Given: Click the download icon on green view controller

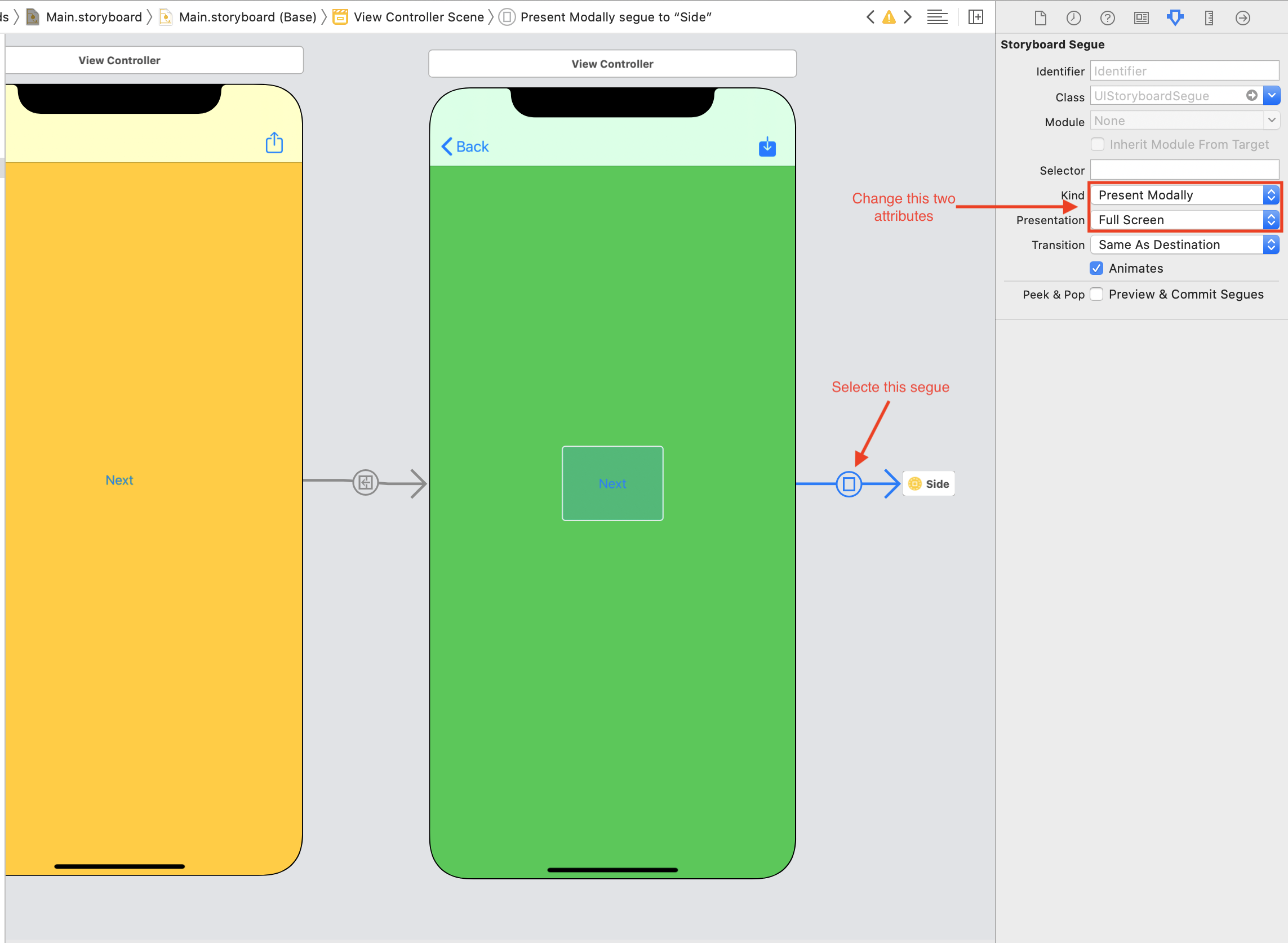Looking at the screenshot, I should [x=767, y=147].
